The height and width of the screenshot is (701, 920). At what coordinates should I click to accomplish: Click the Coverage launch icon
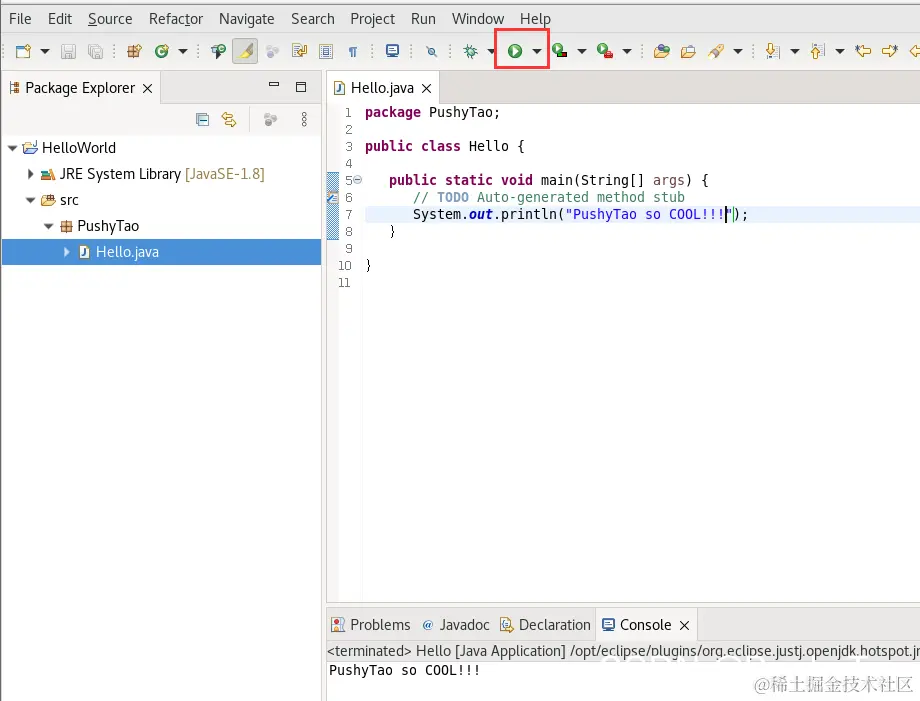click(x=559, y=52)
